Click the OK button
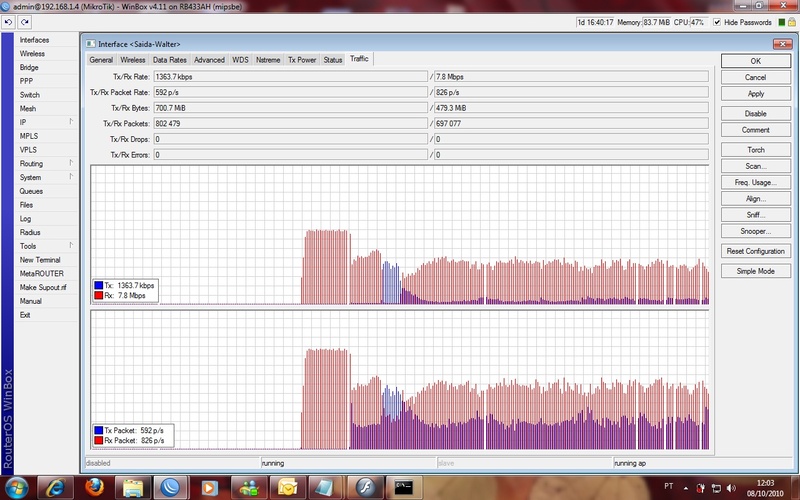 (756, 61)
